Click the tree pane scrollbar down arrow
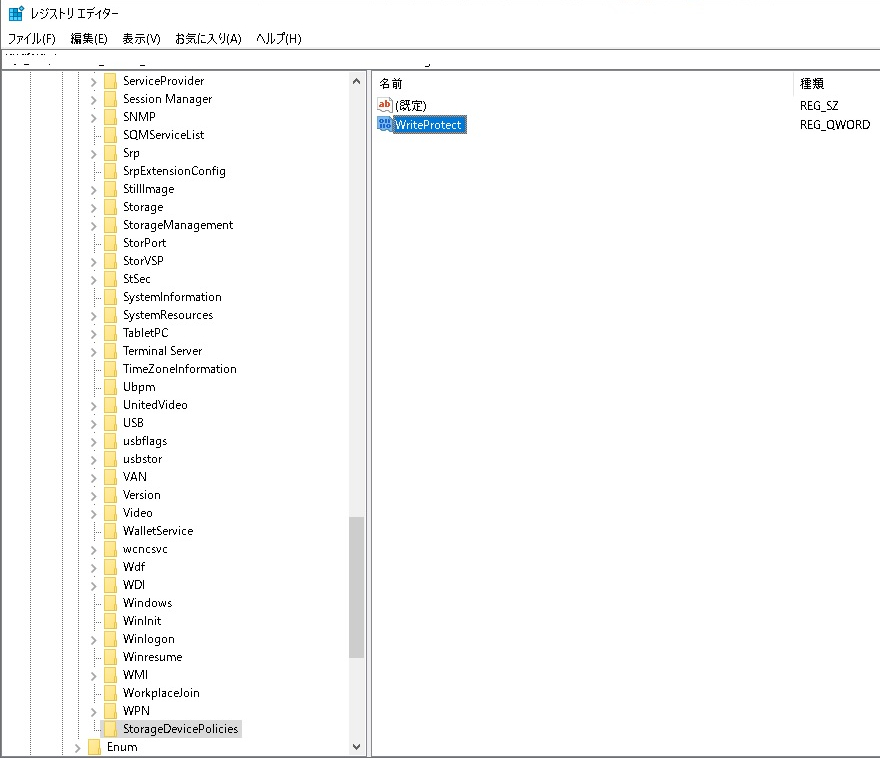The image size is (880, 758). [356, 746]
